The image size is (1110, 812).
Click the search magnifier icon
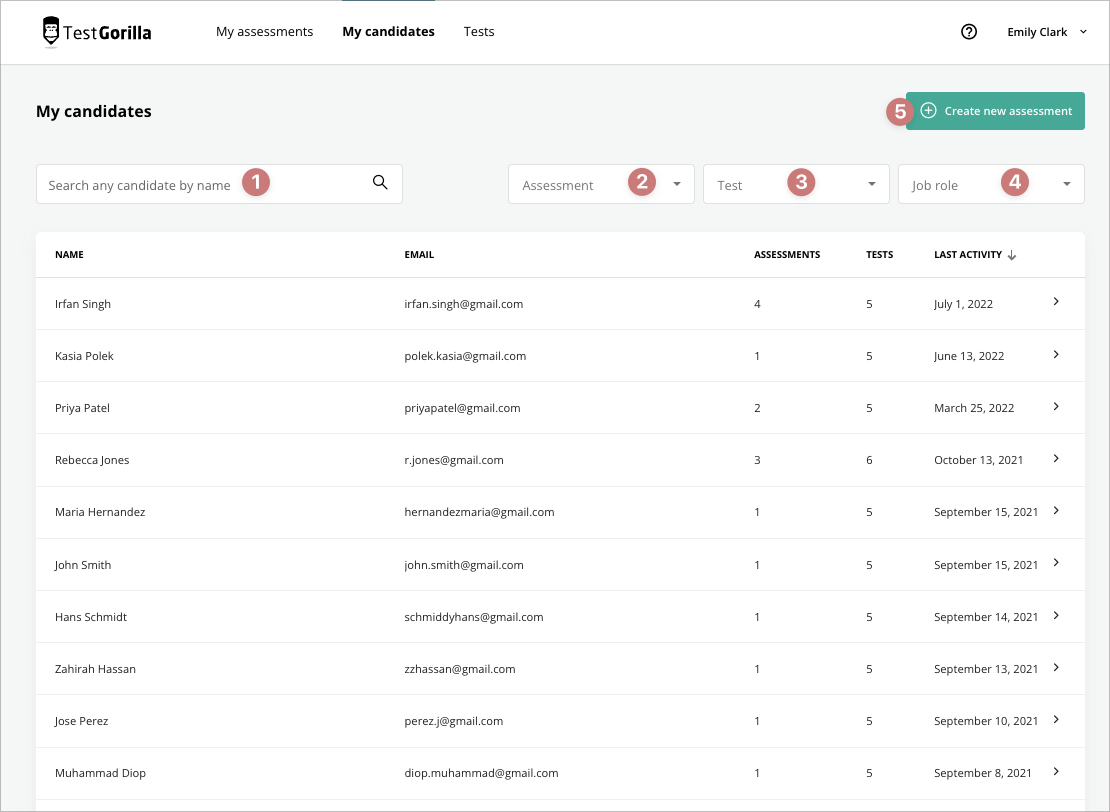(379, 183)
